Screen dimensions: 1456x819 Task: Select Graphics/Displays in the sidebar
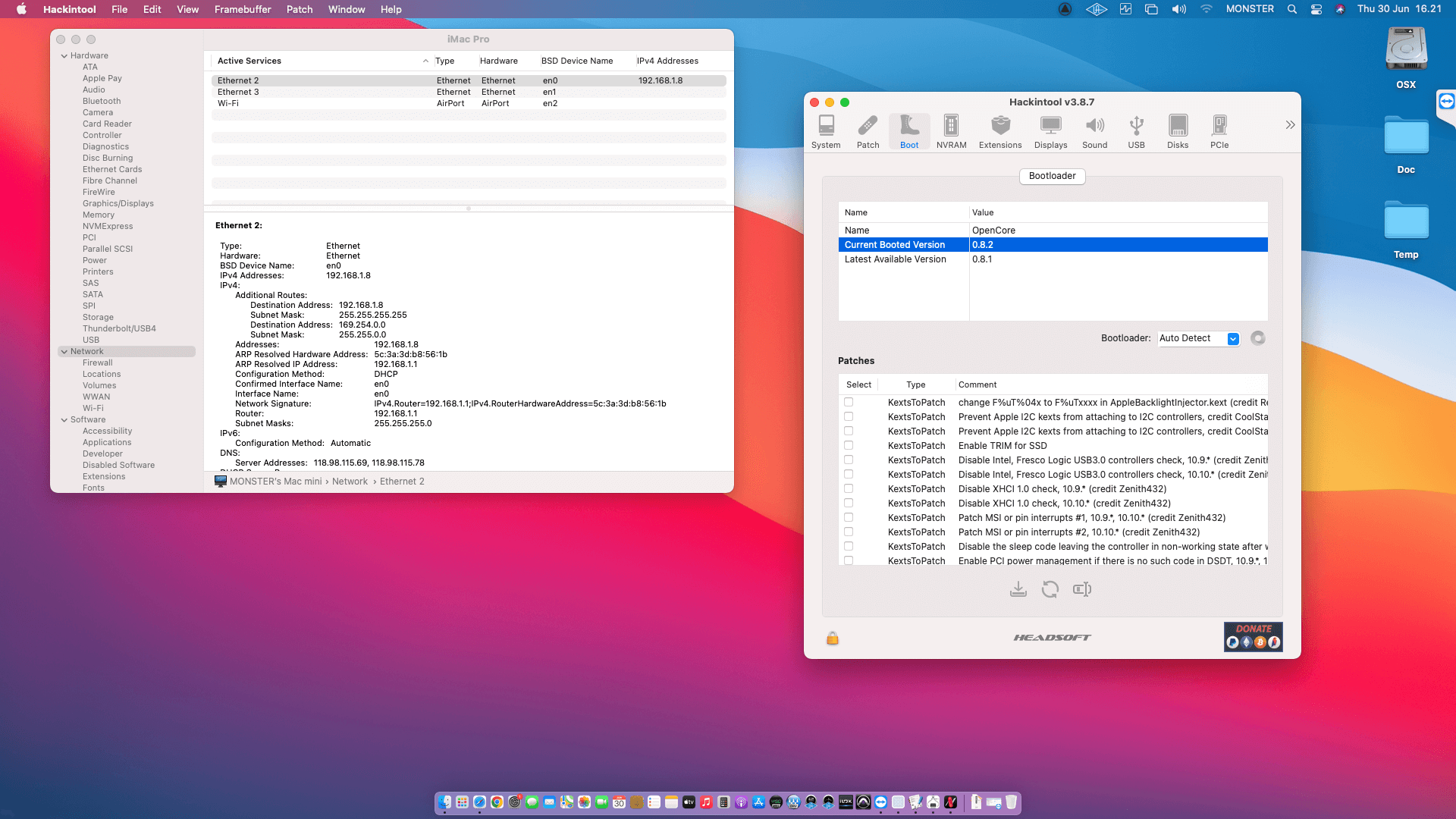point(118,203)
